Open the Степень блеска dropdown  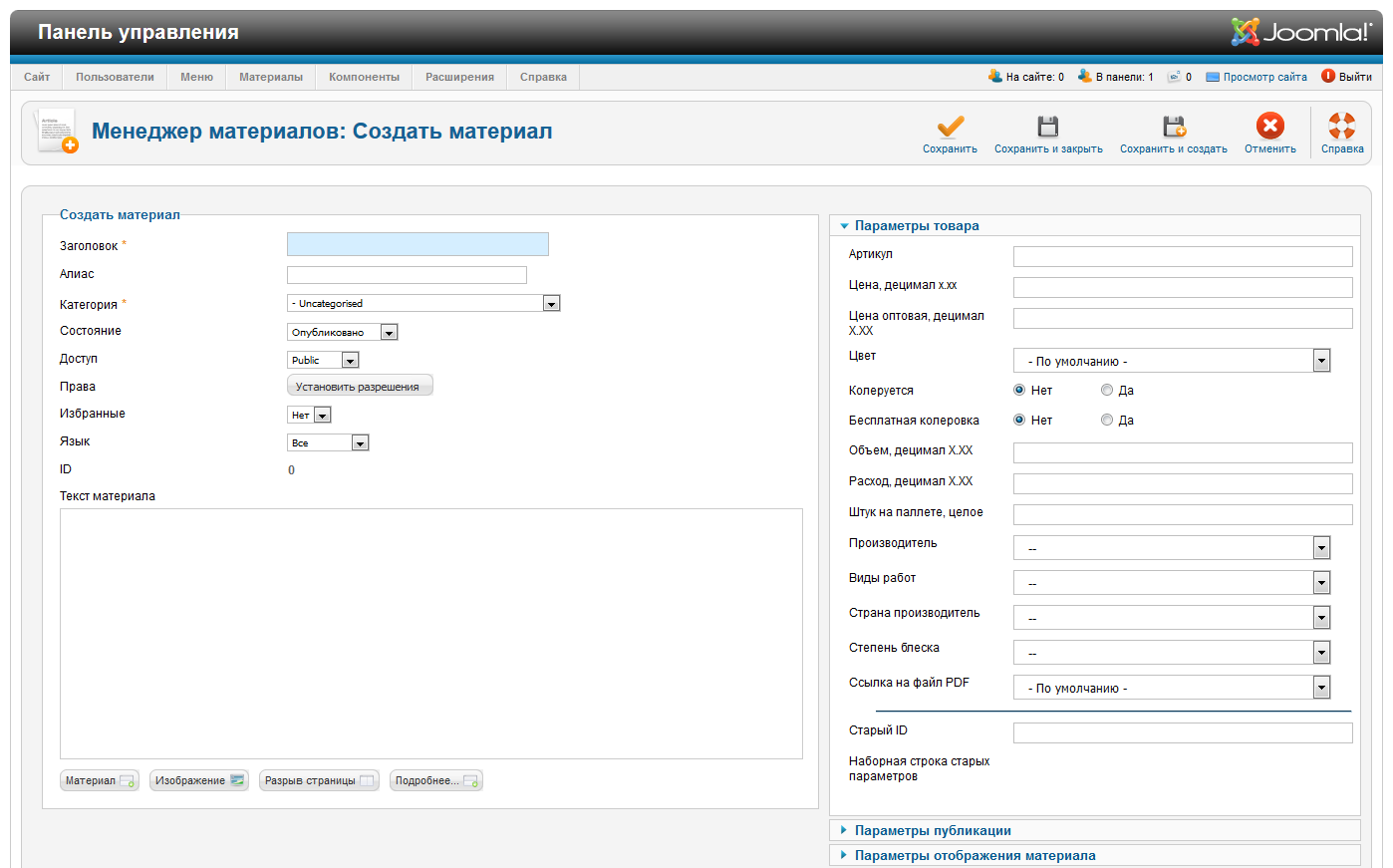coord(1172,653)
